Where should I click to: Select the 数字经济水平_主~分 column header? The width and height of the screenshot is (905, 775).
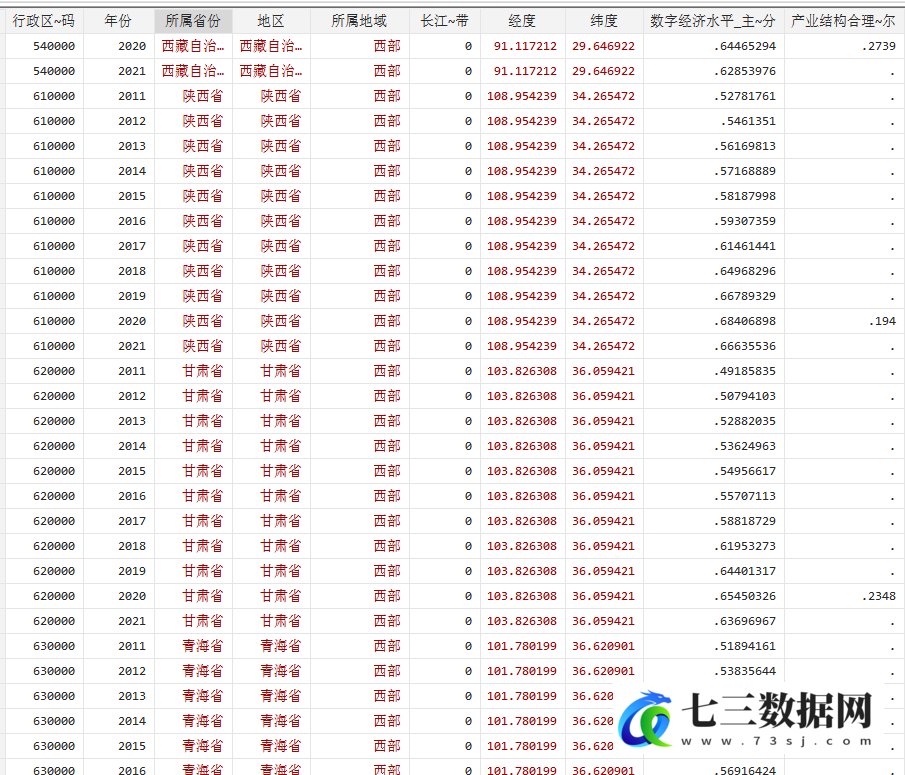point(713,21)
